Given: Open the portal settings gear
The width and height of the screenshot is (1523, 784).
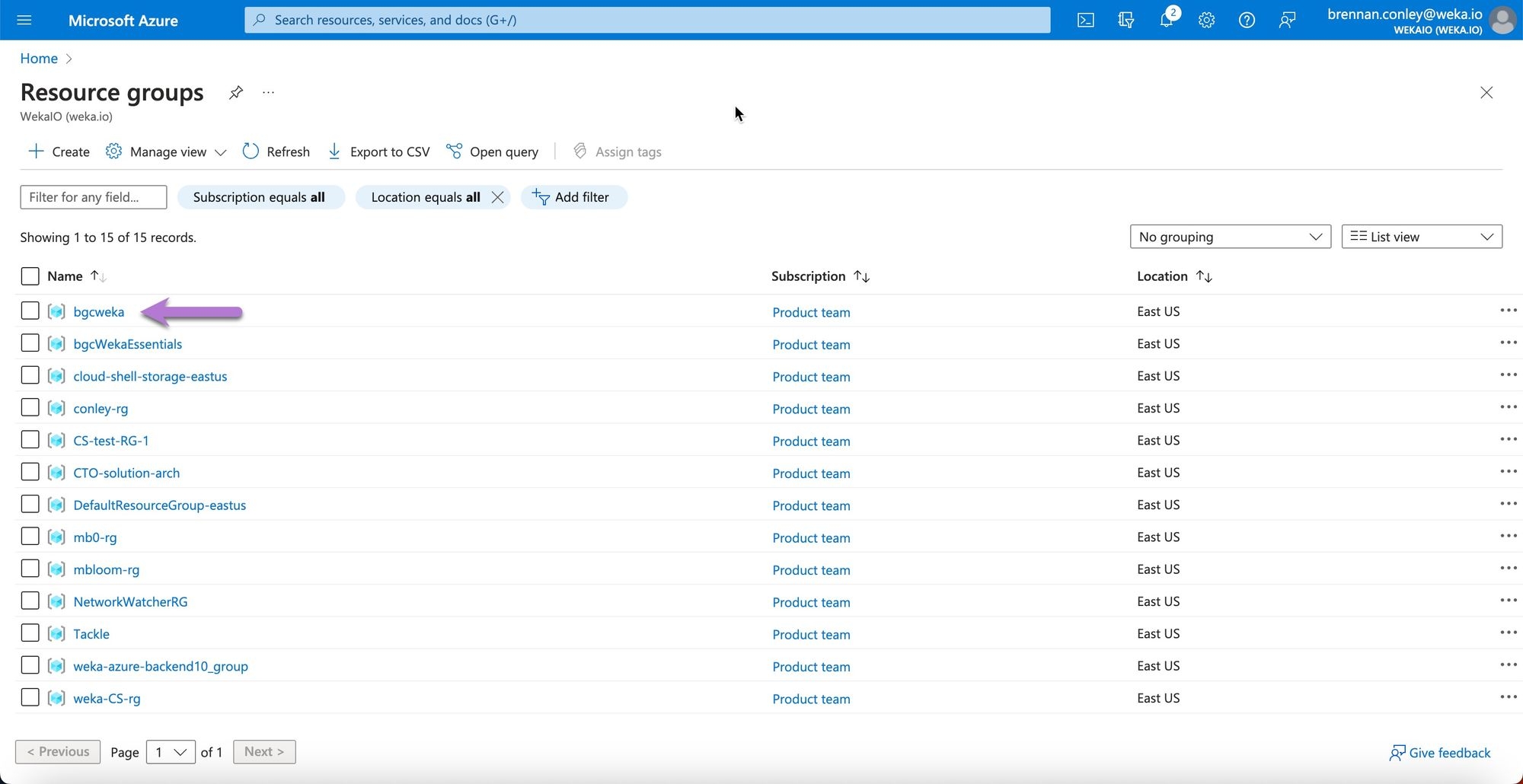Looking at the screenshot, I should click(1206, 21).
